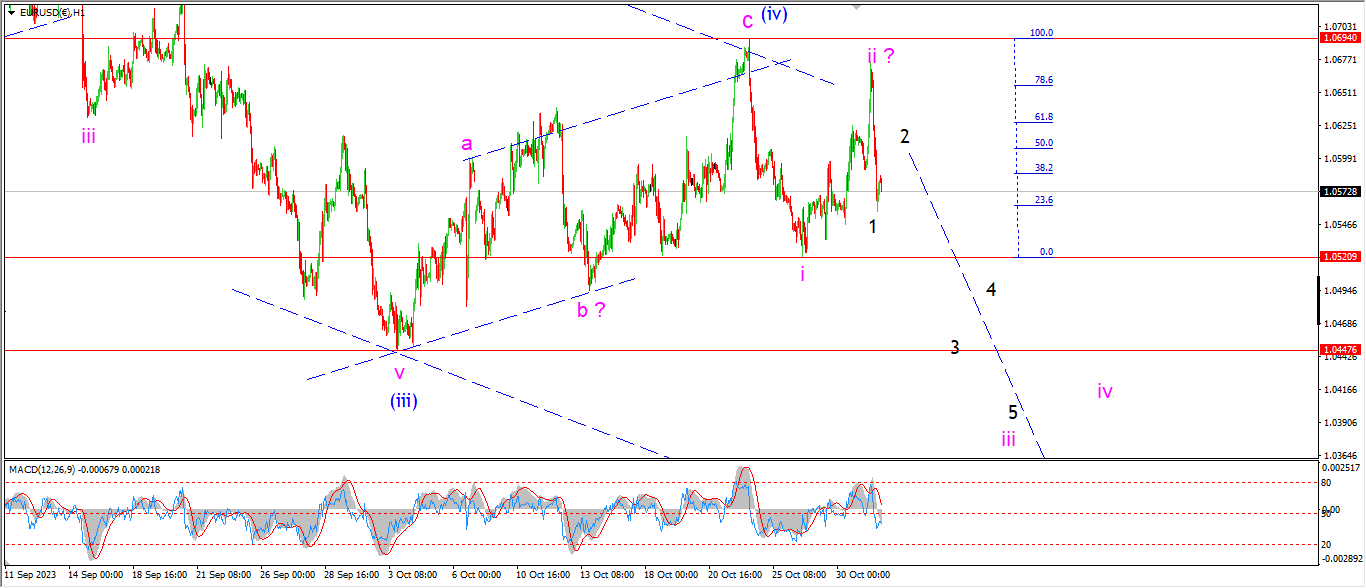Click the blue (iii) wave label
This screenshot has width=1366, height=588.
(404, 401)
